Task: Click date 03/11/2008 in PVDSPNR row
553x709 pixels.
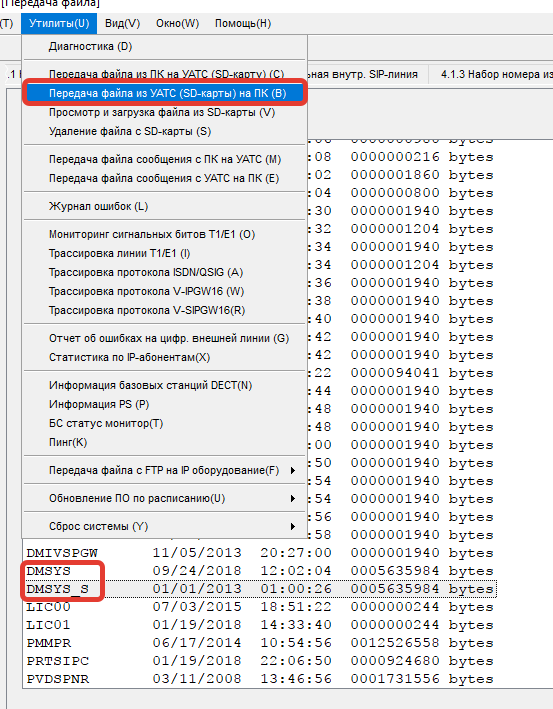Action: [x=197, y=679]
